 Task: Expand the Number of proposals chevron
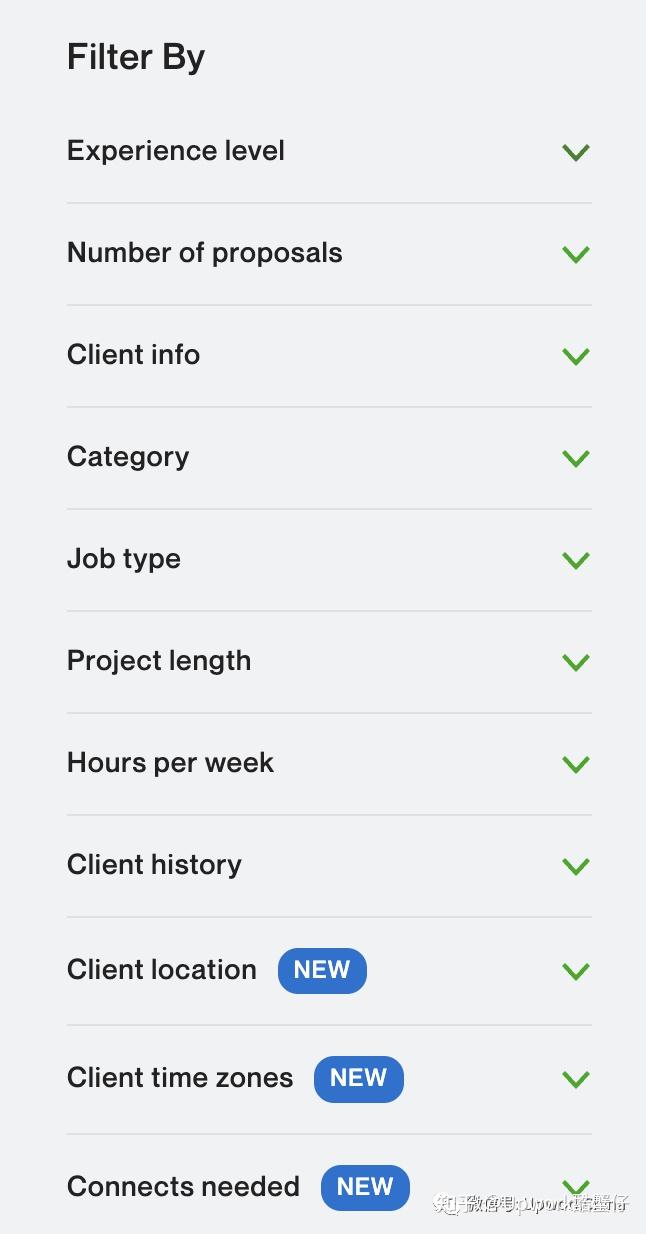pos(575,254)
